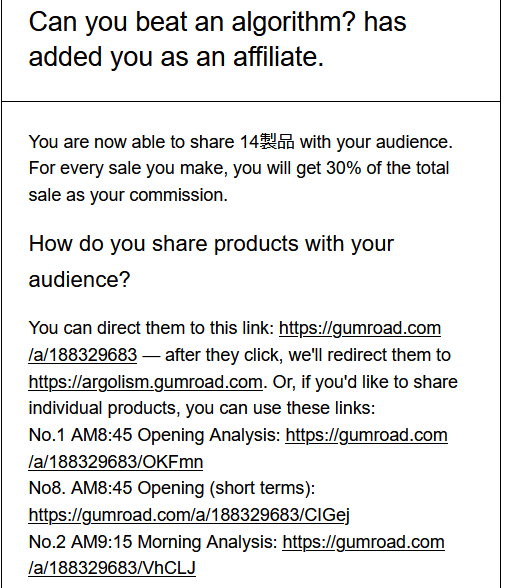
Task: Click the "14製品" product count text
Action: (267, 142)
